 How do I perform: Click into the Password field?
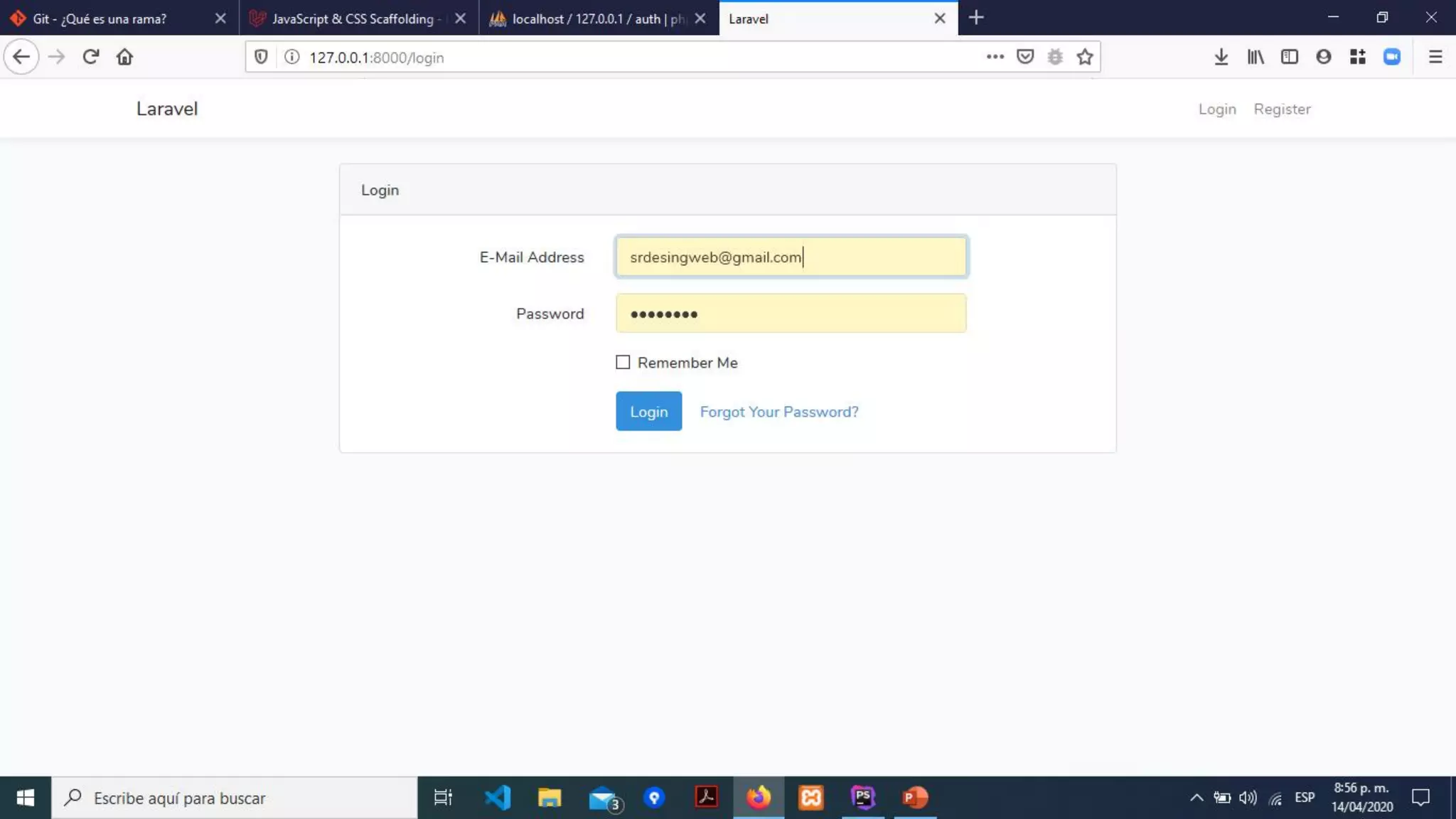coord(791,314)
